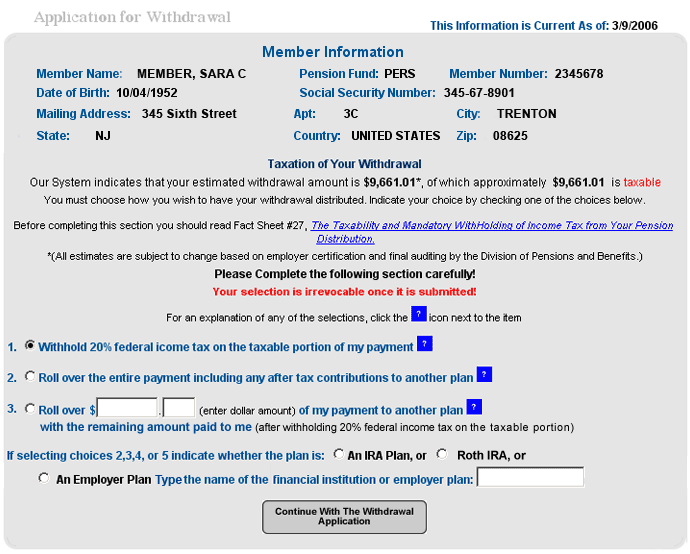
Task: Click country value UNITED STATES
Action: point(395,136)
